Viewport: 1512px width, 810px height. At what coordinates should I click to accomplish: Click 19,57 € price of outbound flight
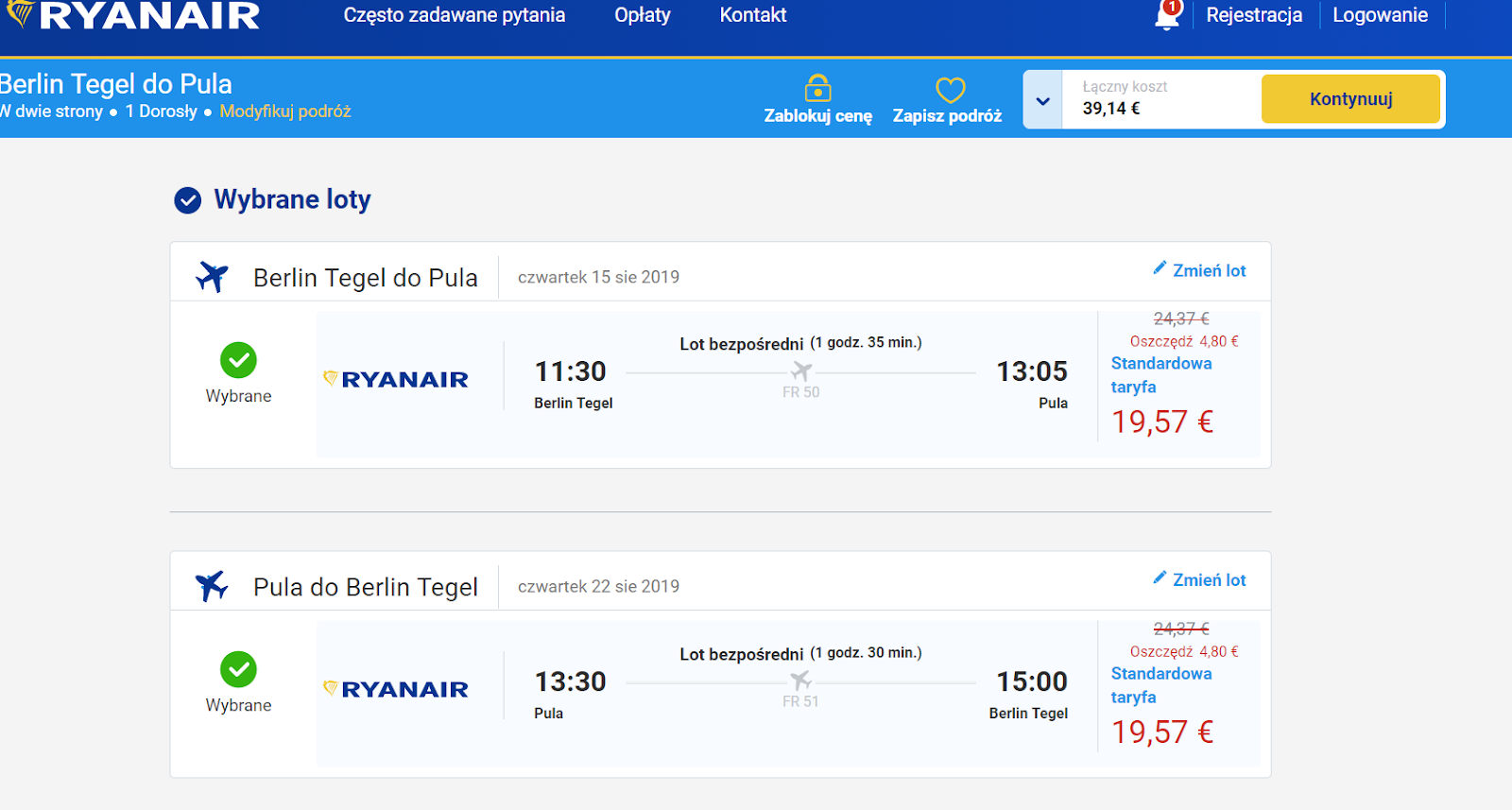pyautogui.click(x=1162, y=422)
